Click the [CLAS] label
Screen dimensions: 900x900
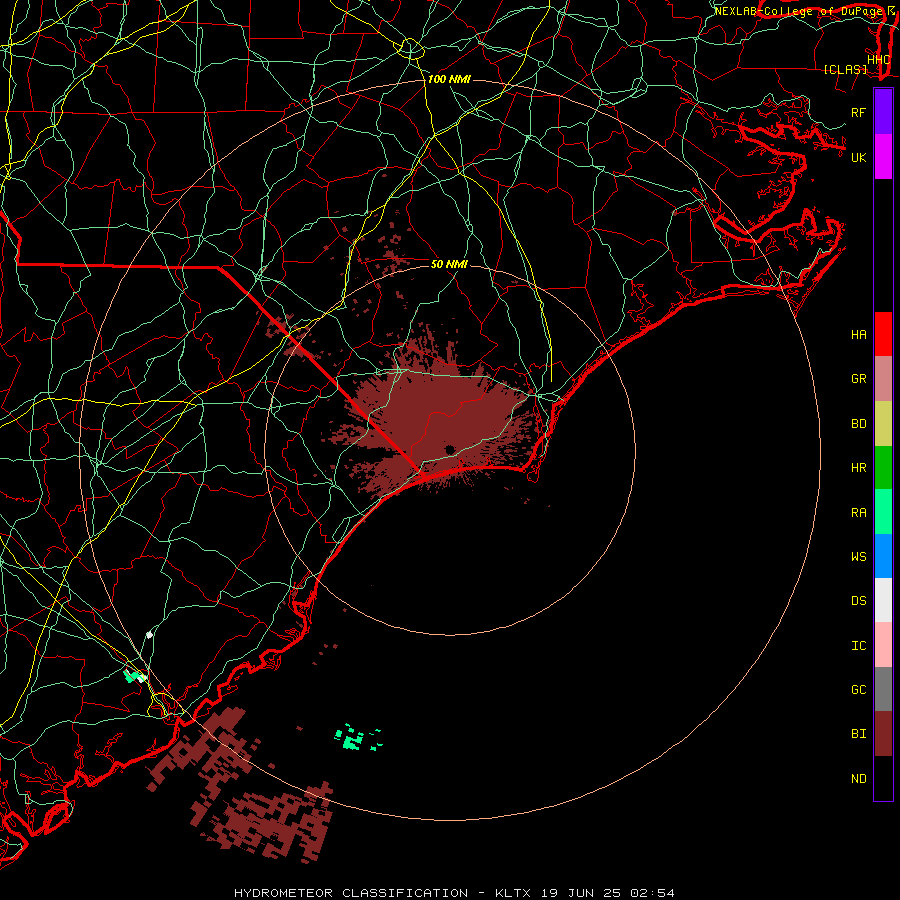(845, 69)
